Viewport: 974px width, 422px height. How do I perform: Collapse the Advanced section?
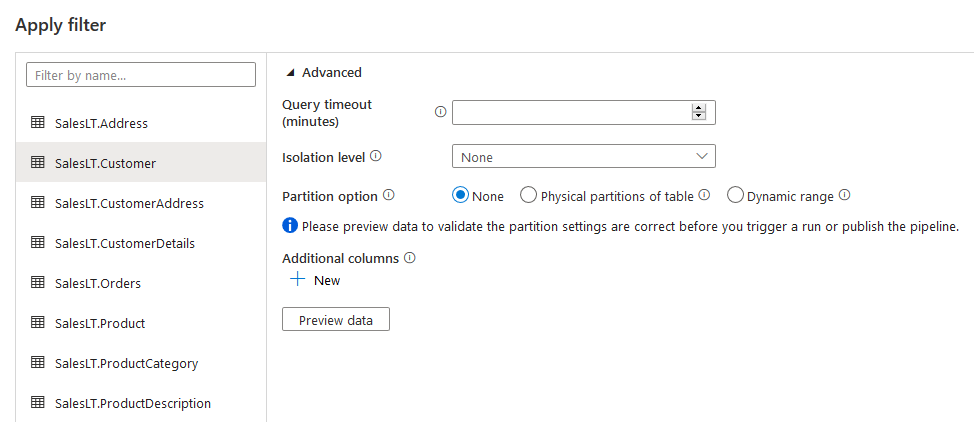tap(291, 73)
